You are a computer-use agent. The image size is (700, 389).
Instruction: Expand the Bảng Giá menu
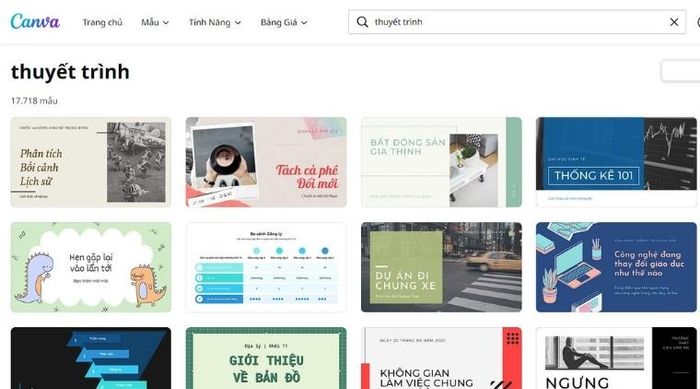(284, 22)
